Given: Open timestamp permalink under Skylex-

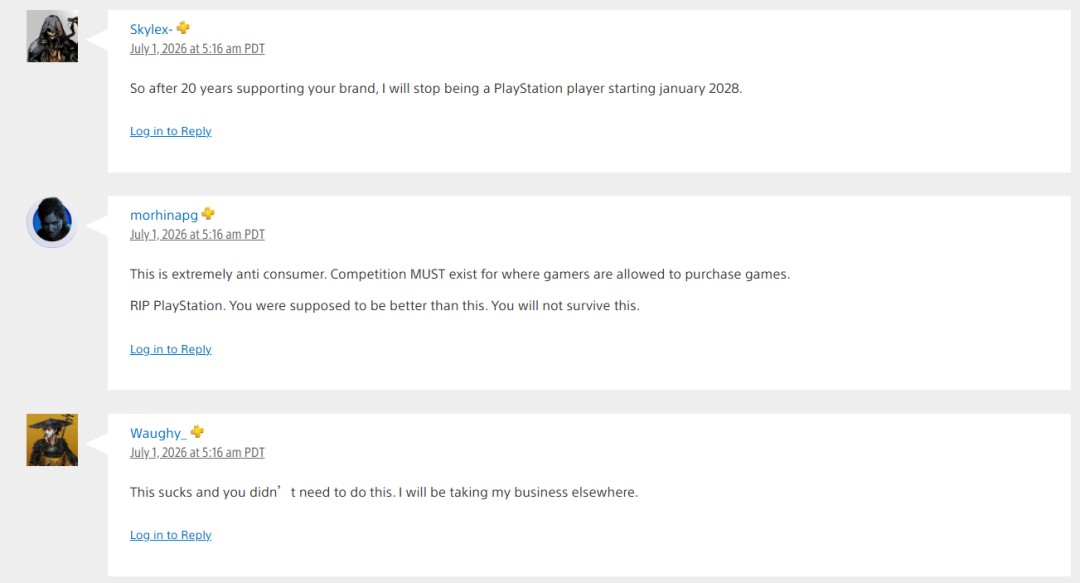Looking at the screenshot, I should (197, 49).
